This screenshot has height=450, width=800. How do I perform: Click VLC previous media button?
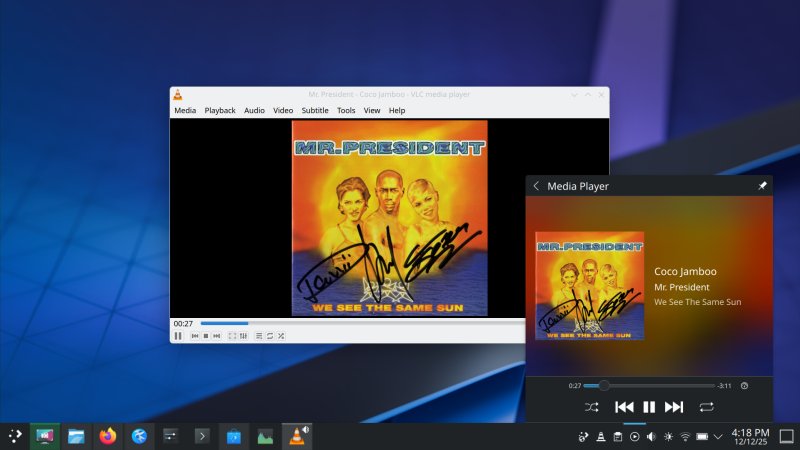pos(195,336)
